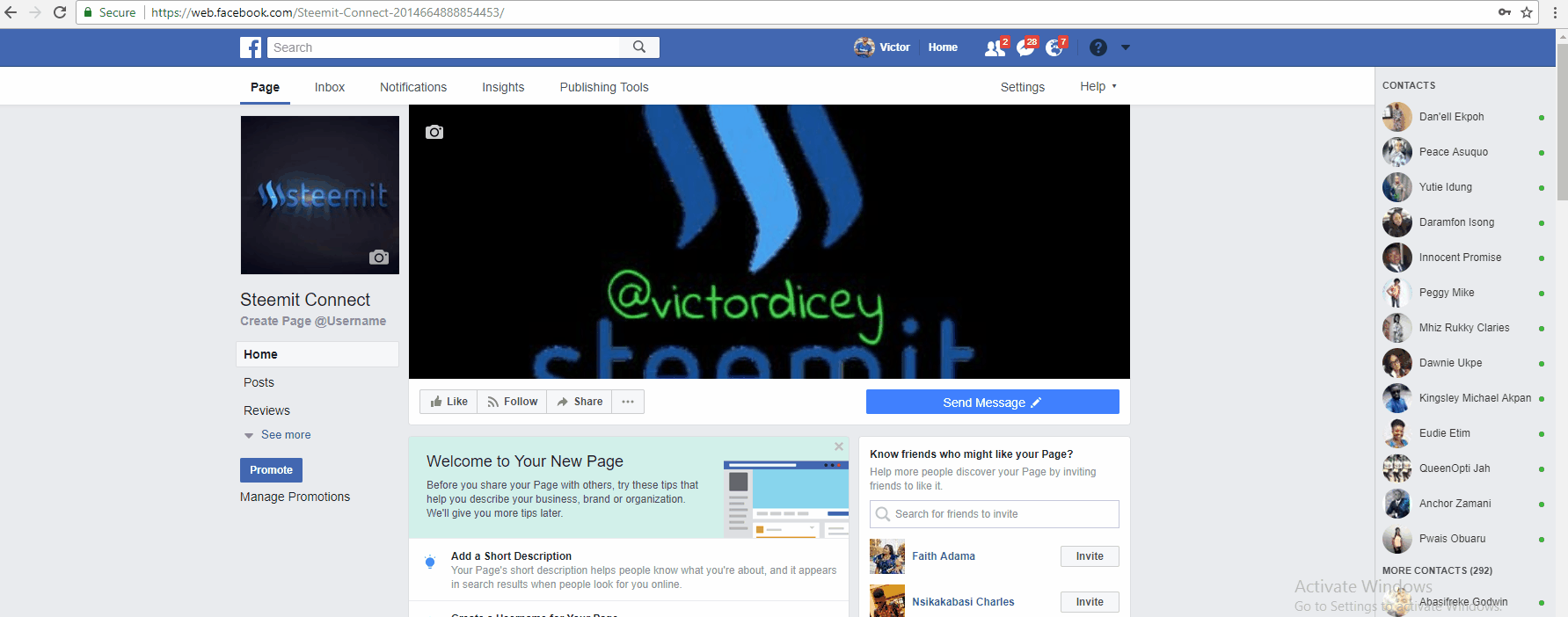
Task: Click the Follow button
Action: (512, 402)
